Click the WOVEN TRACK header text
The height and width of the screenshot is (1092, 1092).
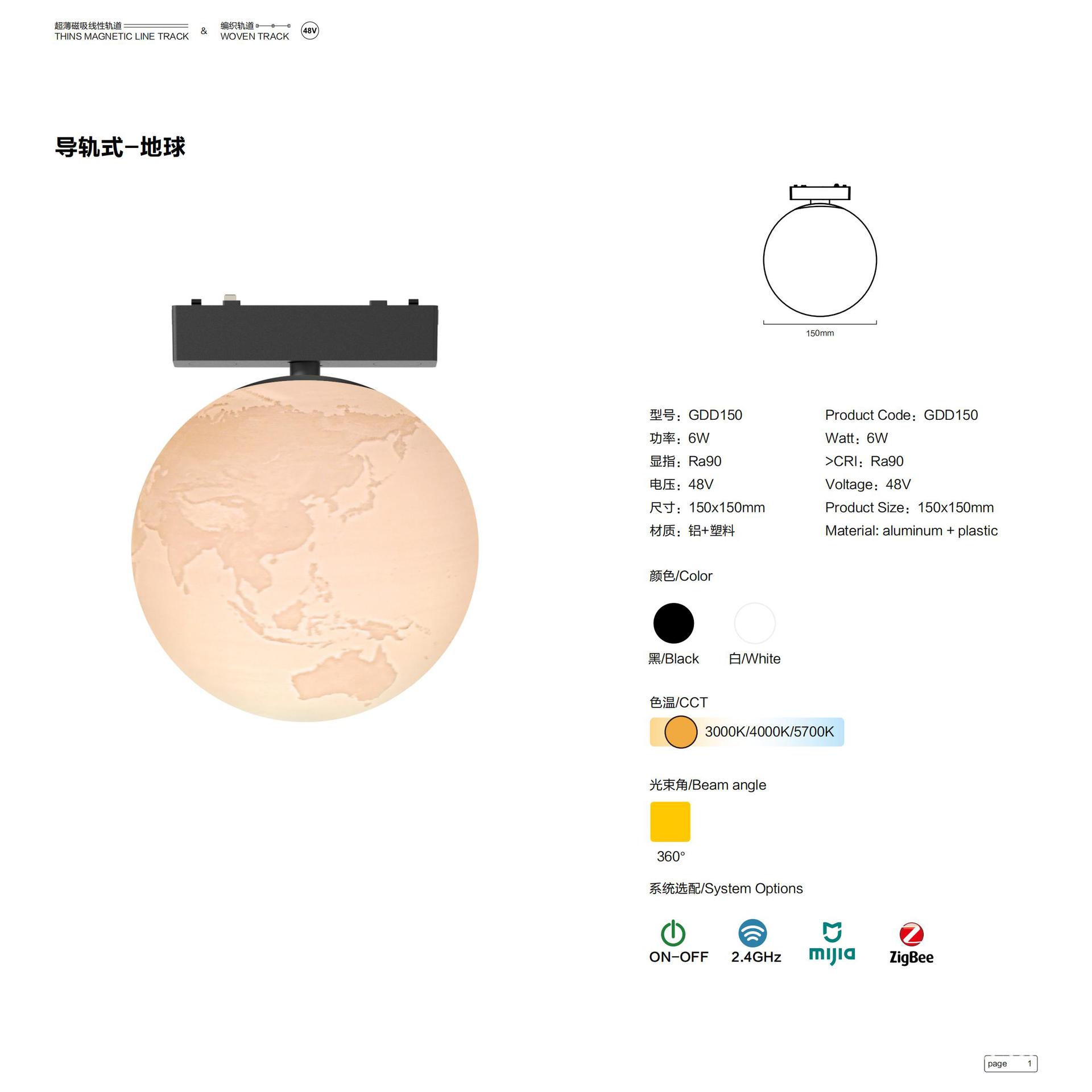[255, 36]
